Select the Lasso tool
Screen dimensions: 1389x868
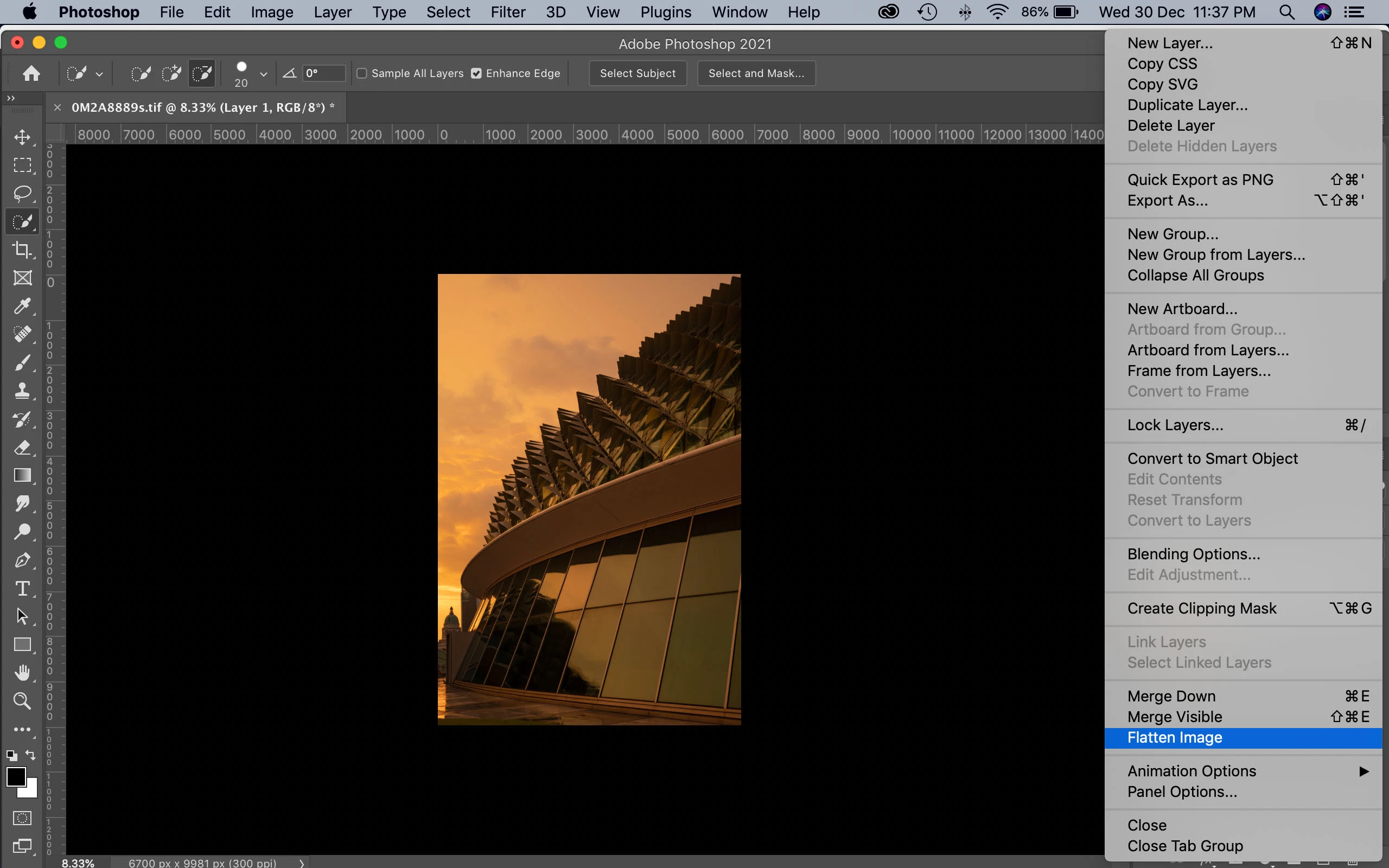[x=22, y=194]
